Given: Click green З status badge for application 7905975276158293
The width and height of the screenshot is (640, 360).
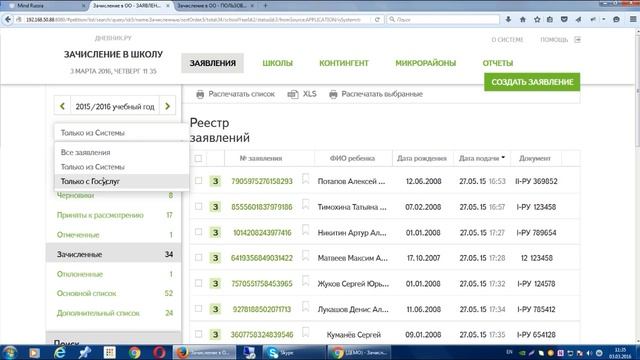Looking at the screenshot, I should pyautogui.click(x=215, y=181).
